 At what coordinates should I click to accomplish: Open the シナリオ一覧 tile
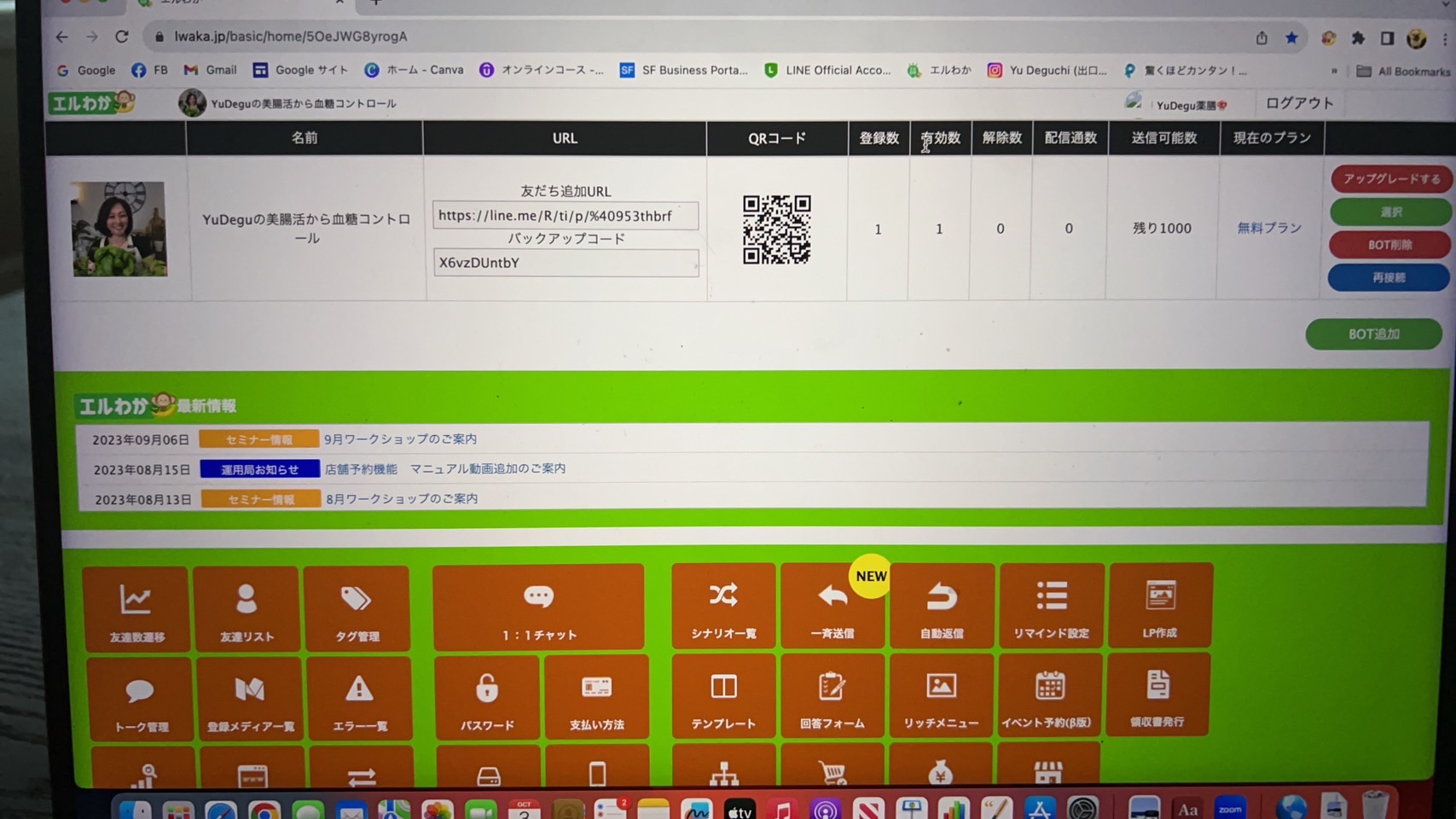click(x=723, y=605)
